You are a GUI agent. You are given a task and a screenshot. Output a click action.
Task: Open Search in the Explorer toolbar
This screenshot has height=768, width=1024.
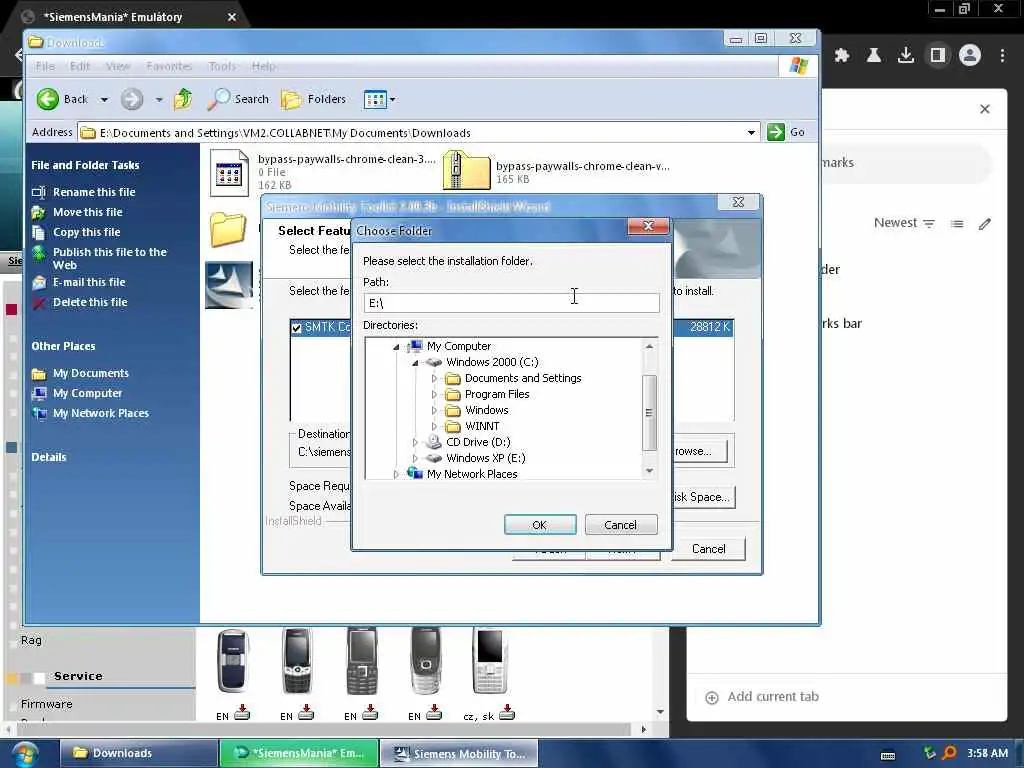coord(238,99)
